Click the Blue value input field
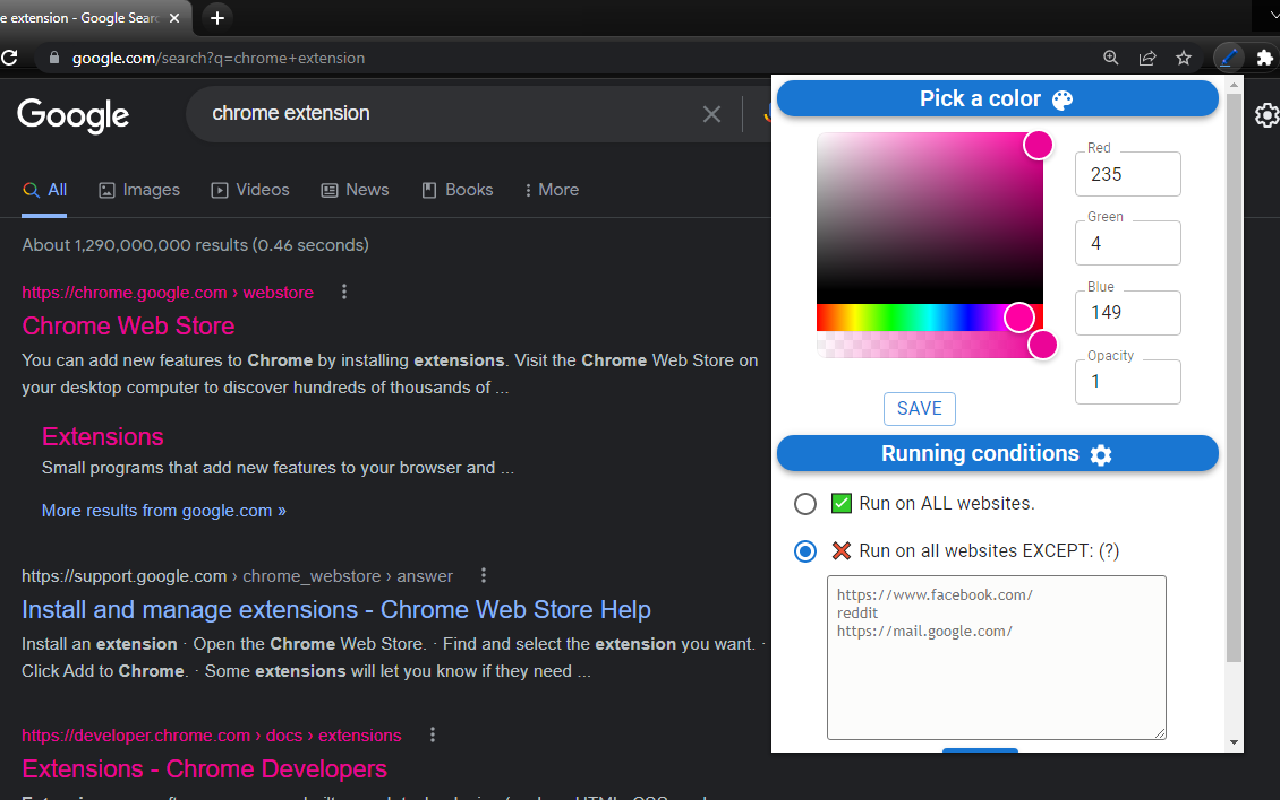Screen dimensions: 1280x800 [1128, 312]
